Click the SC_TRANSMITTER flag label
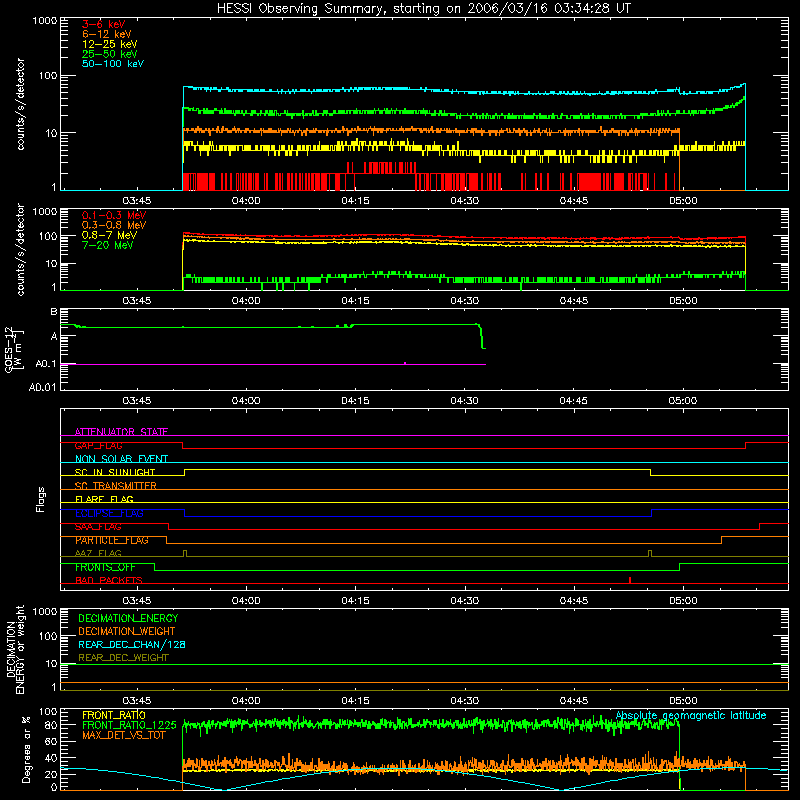Image resolution: width=800 pixels, height=800 pixels. 116,486
